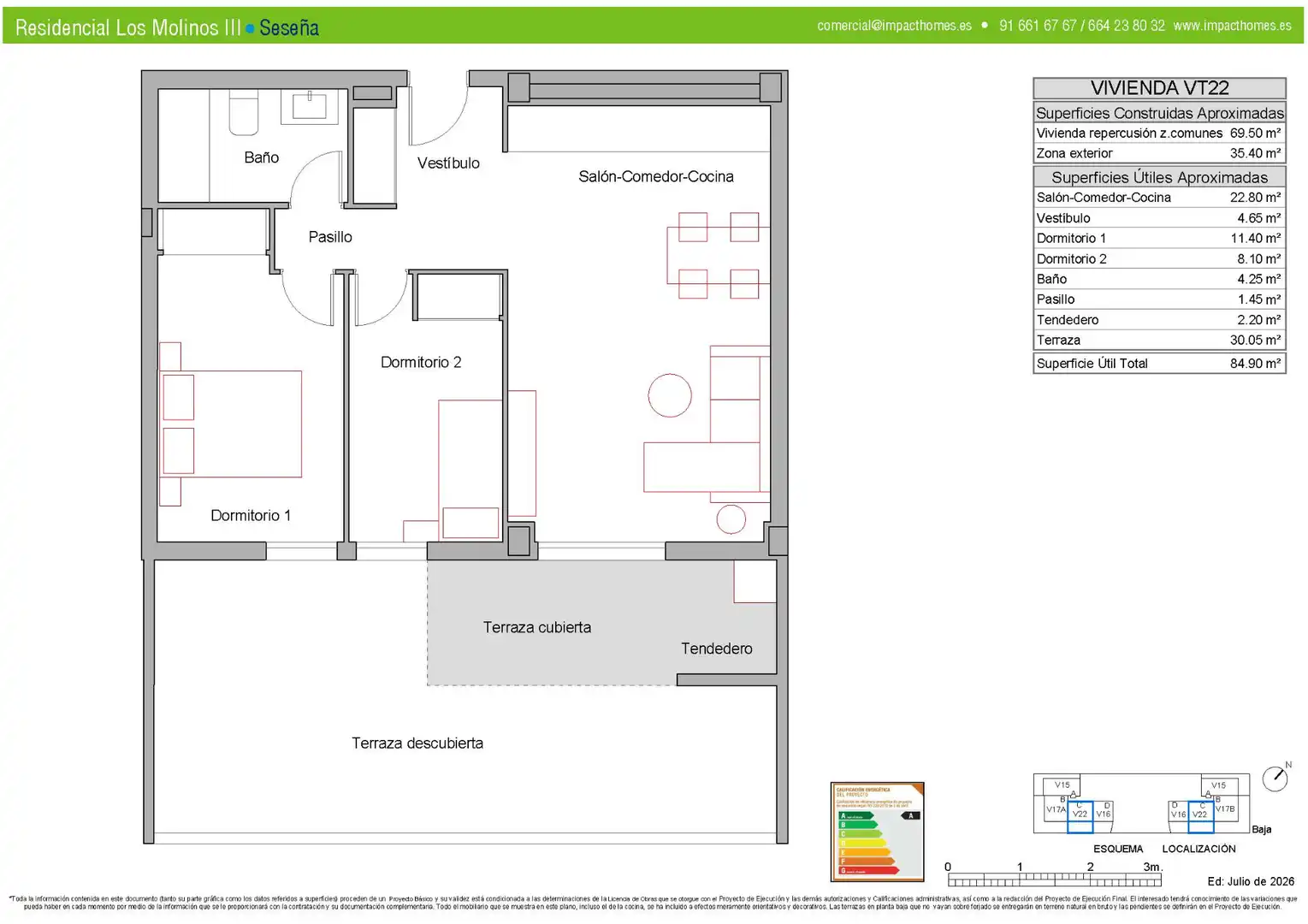Select the Seseña location text in the header

(x=289, y=27)
